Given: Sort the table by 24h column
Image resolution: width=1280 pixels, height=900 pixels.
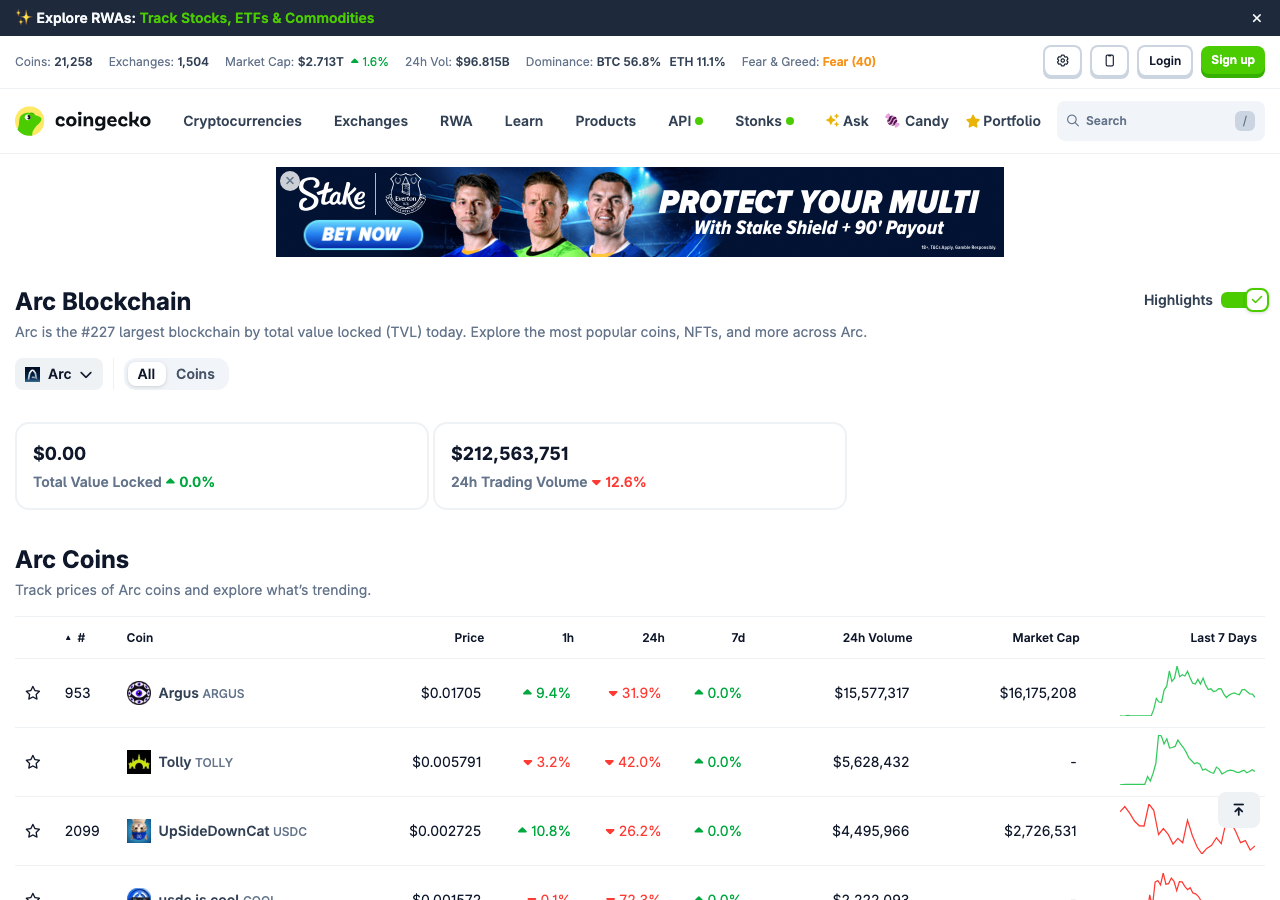Looking at the screenshot, I should (x=653, y=638).
